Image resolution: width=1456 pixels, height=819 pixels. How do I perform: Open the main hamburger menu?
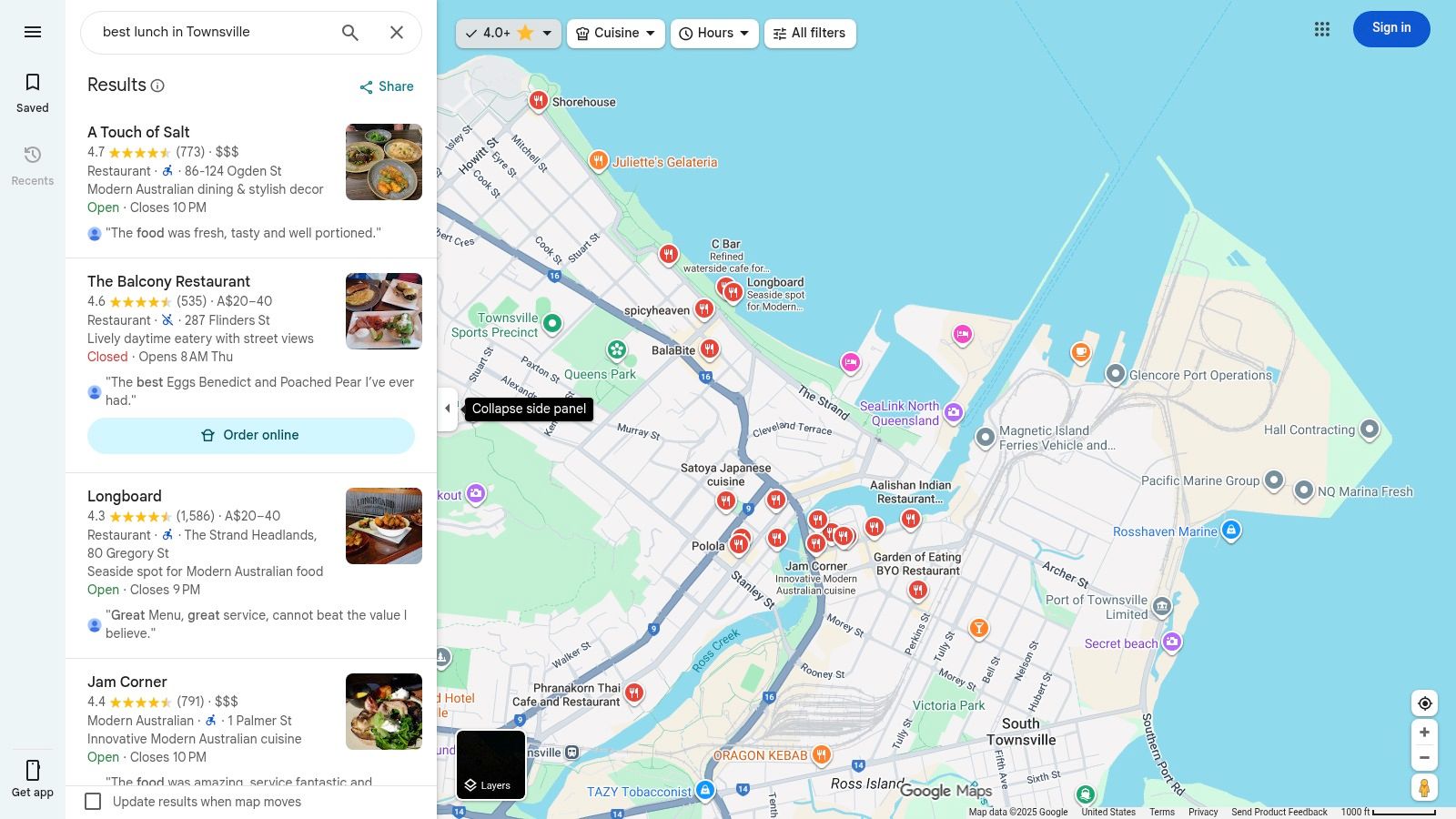[x=33, y=31]
